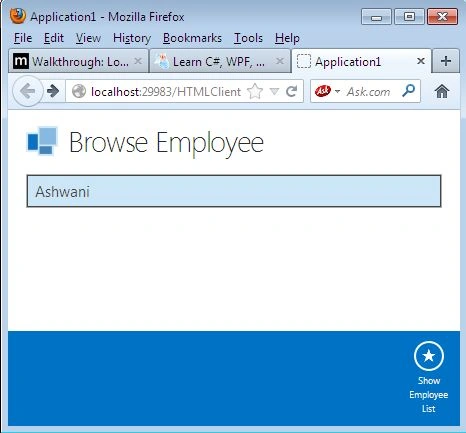The image size is (466, 433).
Task: Bookmark this page with the star icon
Action: click(x=255, y=91)
